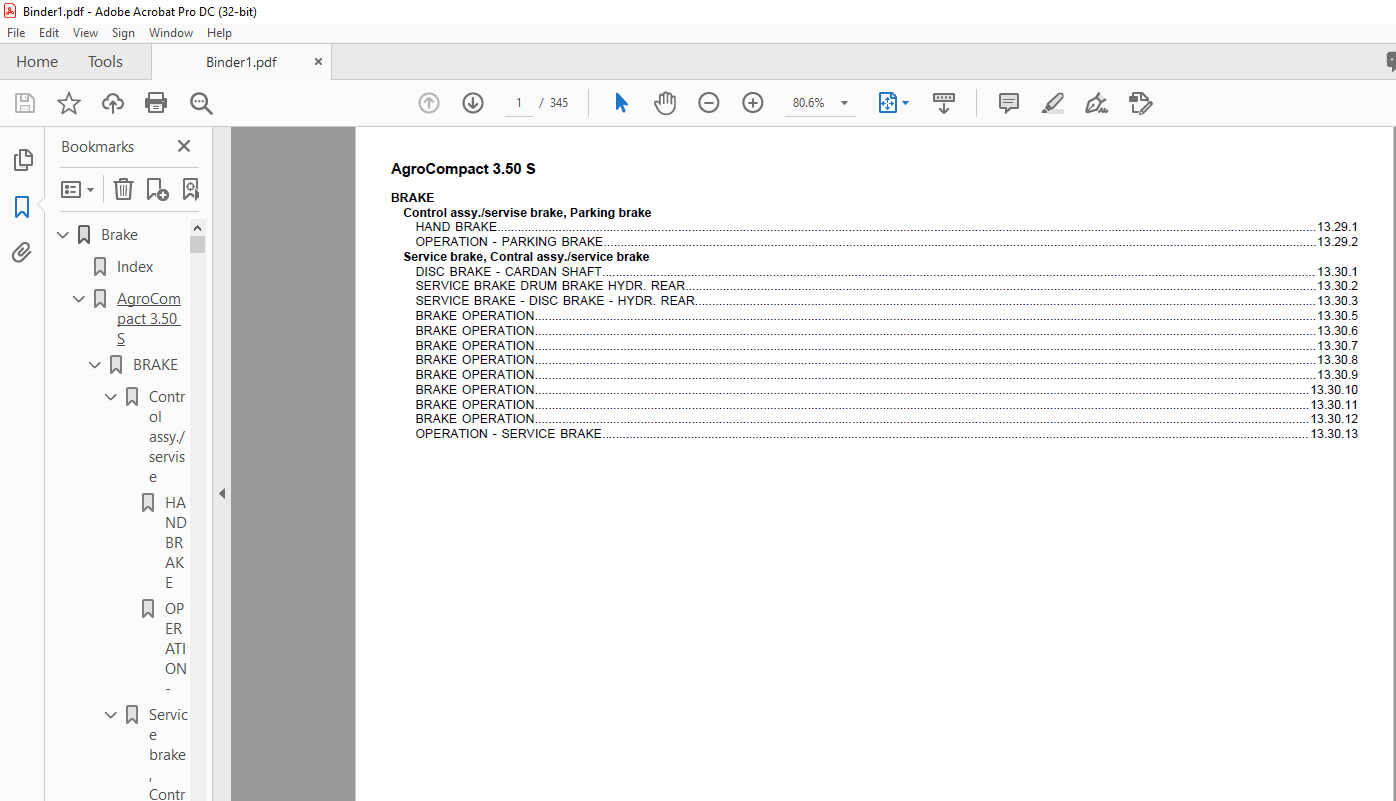Open SERVICE BRAKE - DISC BRAKE - HYDR. REAR
The image size is (1396, 801).
pyautogui.click(x=555, y=301)
